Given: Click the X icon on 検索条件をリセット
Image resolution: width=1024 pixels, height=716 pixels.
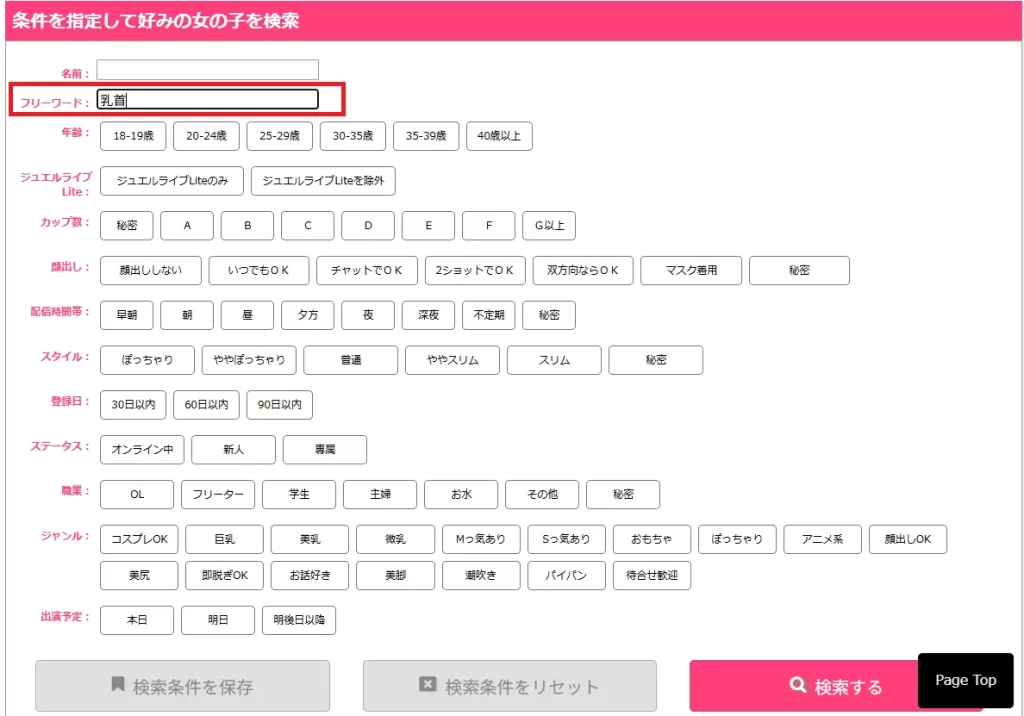Looking at the screenshot, I should click(427, 685).
